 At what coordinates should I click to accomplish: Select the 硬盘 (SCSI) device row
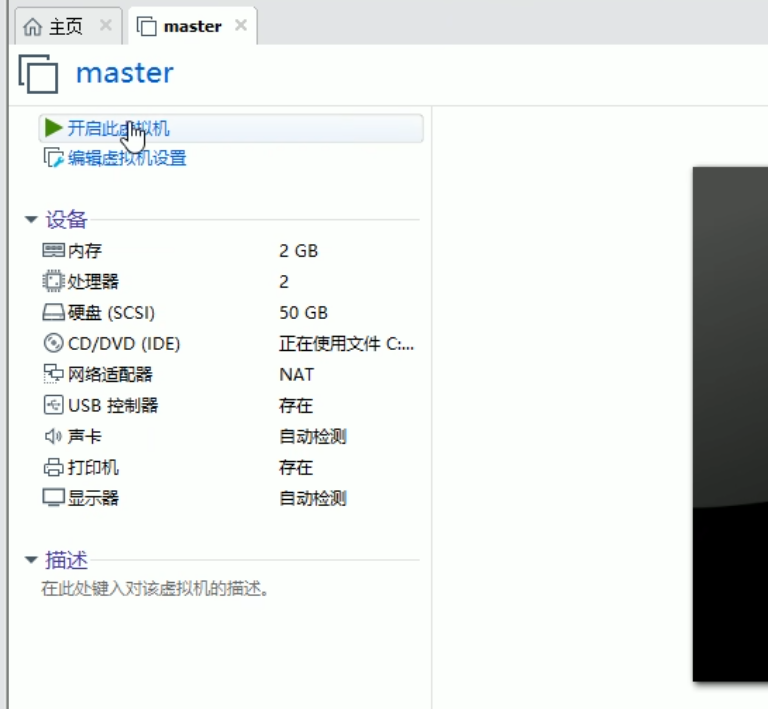pyautogui.click(x=229, y=312)
